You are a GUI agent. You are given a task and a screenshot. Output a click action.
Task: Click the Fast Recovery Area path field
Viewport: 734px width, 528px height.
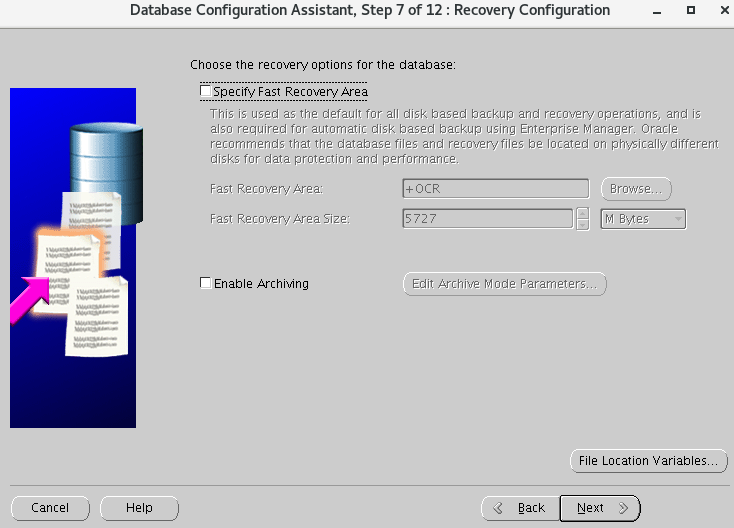(495, 189)
